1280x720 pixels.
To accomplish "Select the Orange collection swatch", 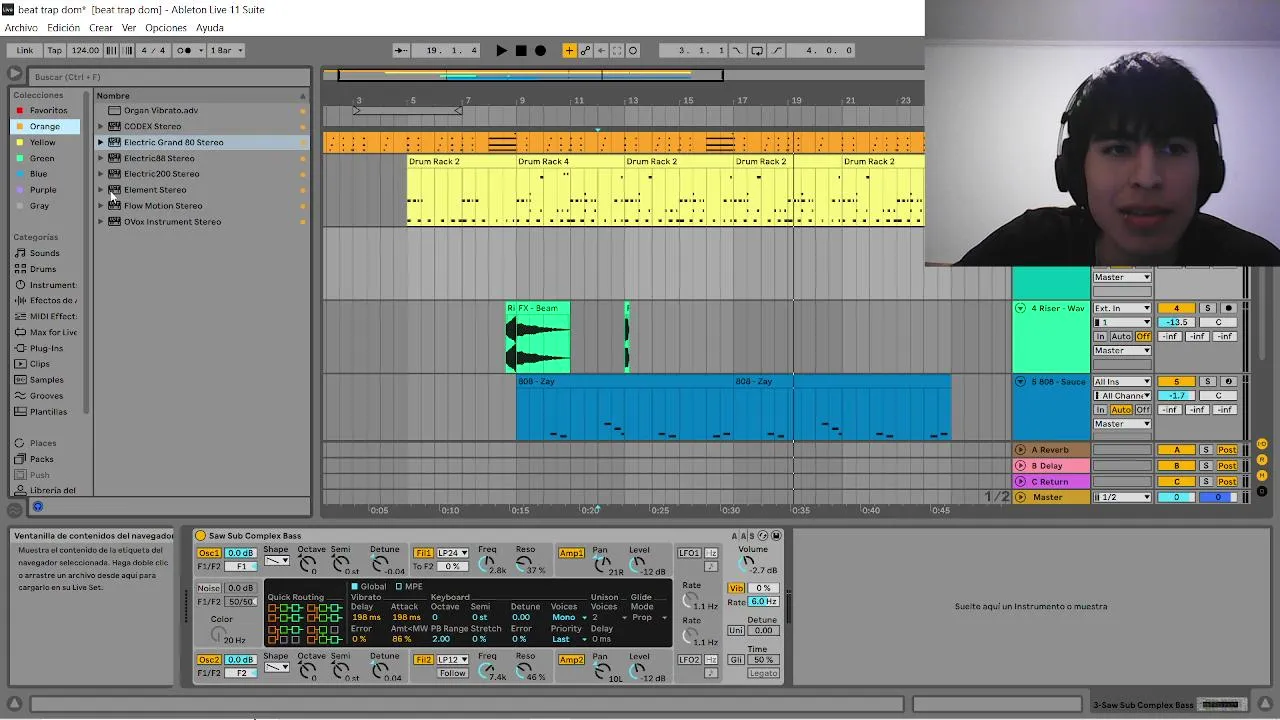I will pyautogui.click(x=20, y=127).
